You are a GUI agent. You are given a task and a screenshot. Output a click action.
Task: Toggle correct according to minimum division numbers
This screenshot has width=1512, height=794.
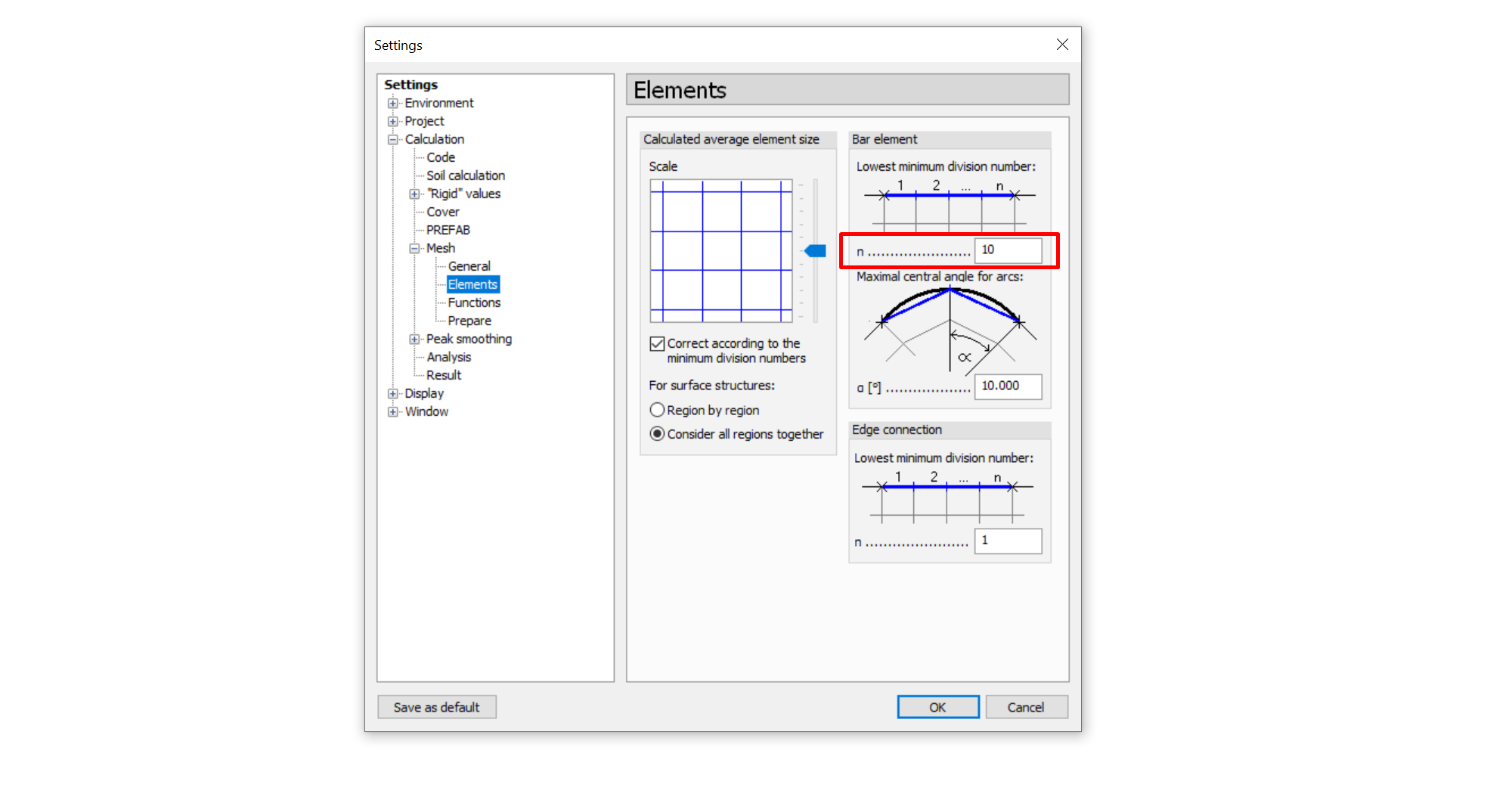click(658, 344)
